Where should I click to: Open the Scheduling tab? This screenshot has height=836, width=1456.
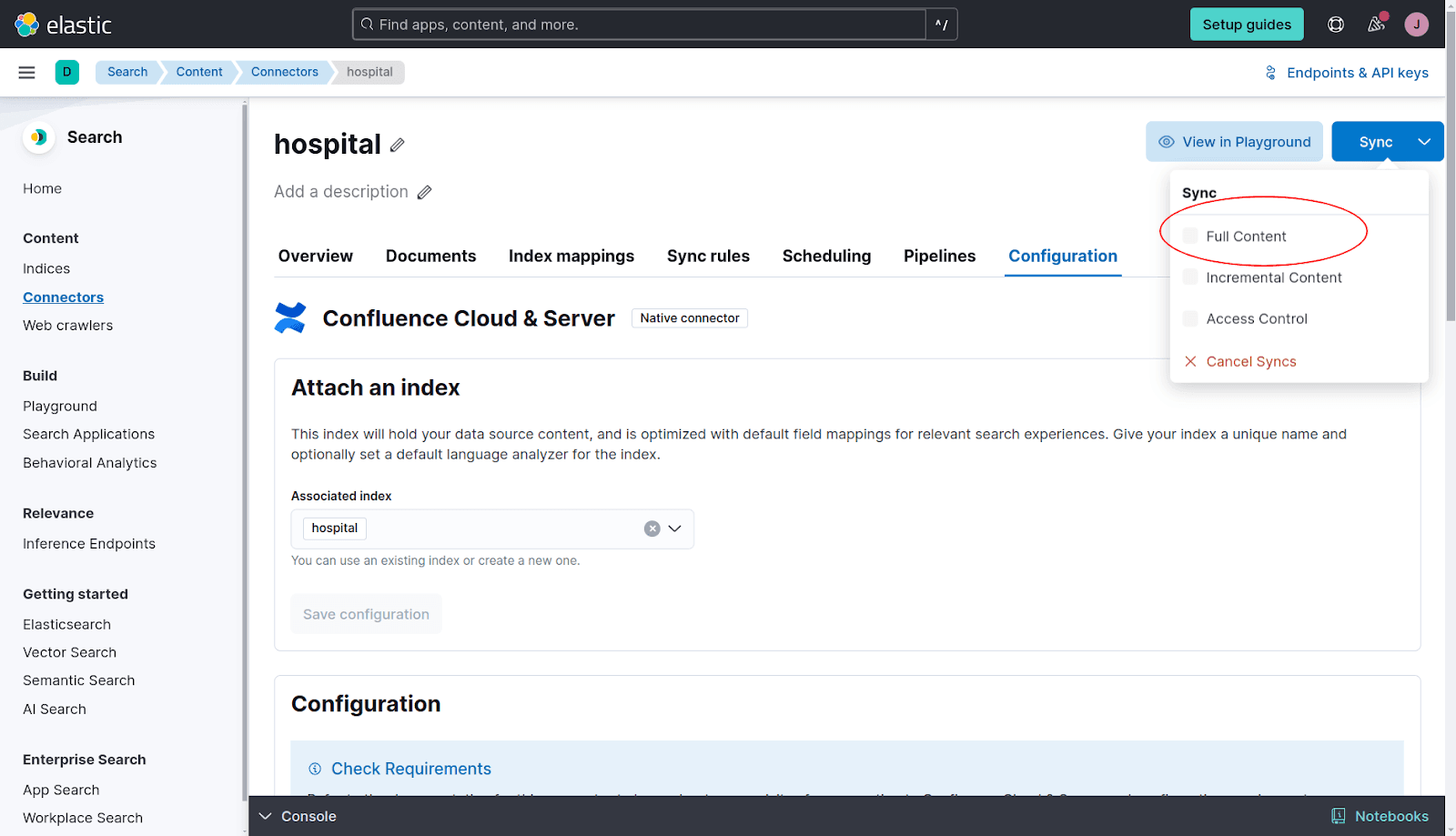click(x=826, y=256)
